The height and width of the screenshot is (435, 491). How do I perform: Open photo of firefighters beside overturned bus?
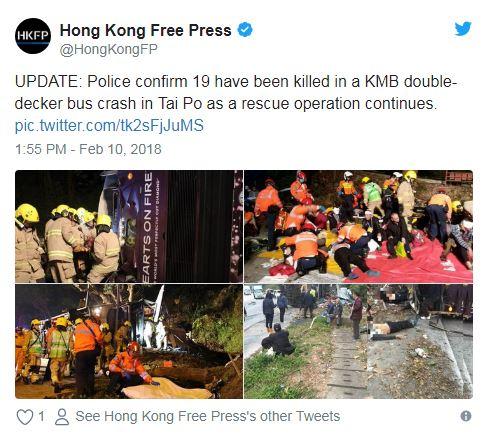pos(129,226)
